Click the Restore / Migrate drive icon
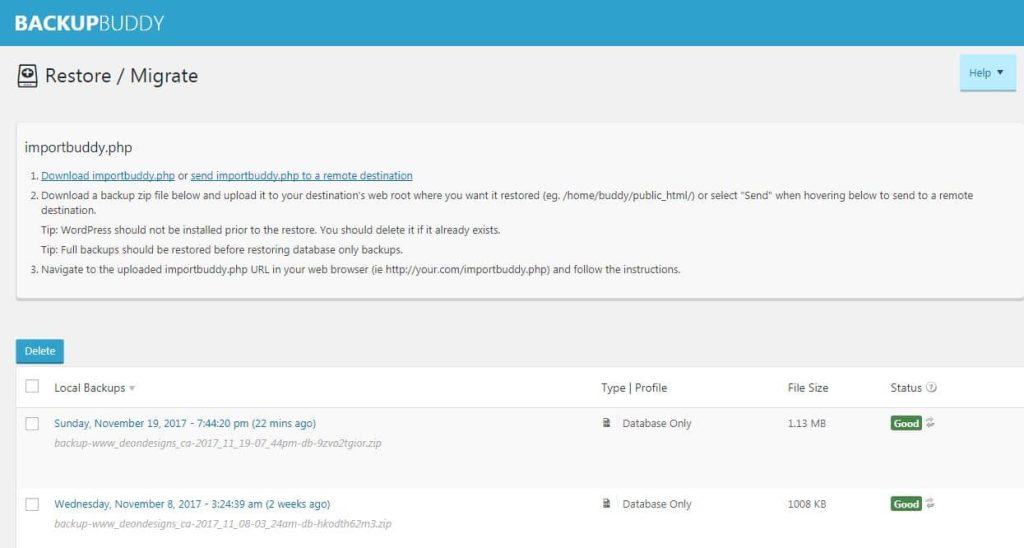1024x548 pixels. 27,76
